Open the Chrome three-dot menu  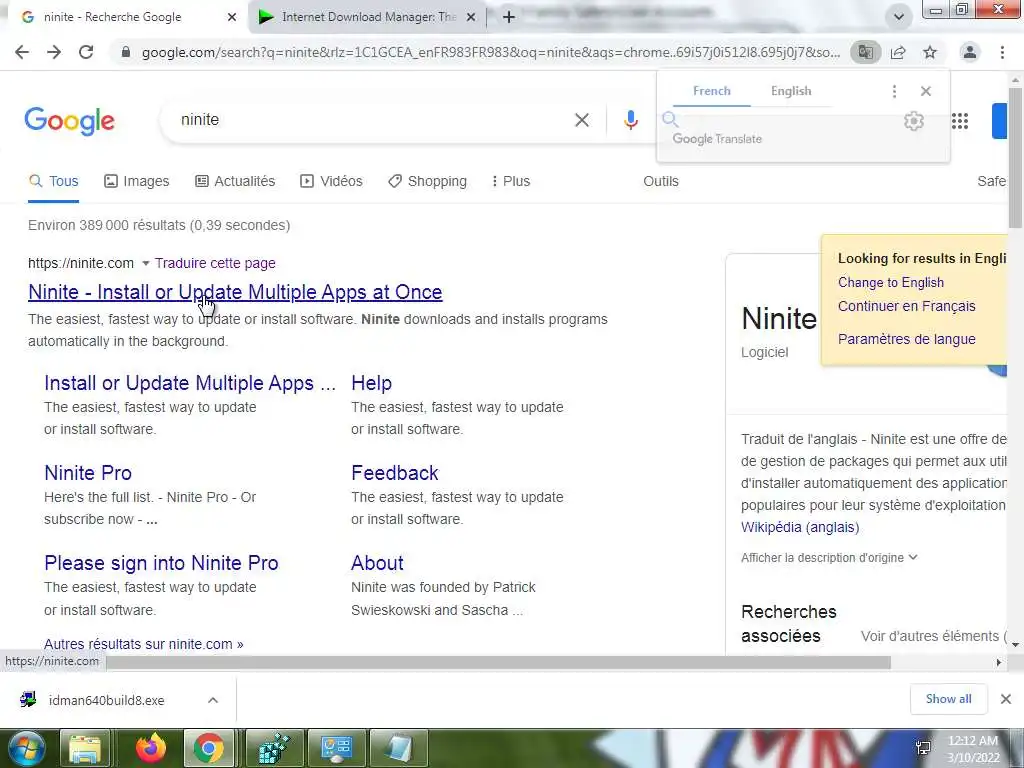(x=1002, y=52)
